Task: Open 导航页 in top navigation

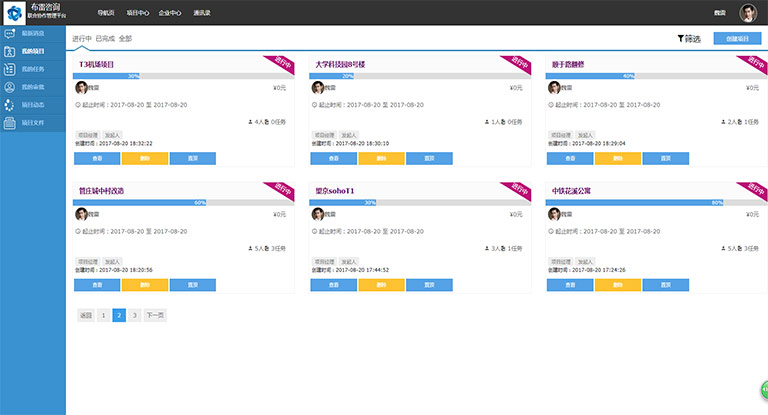Action: click(106, 13)
